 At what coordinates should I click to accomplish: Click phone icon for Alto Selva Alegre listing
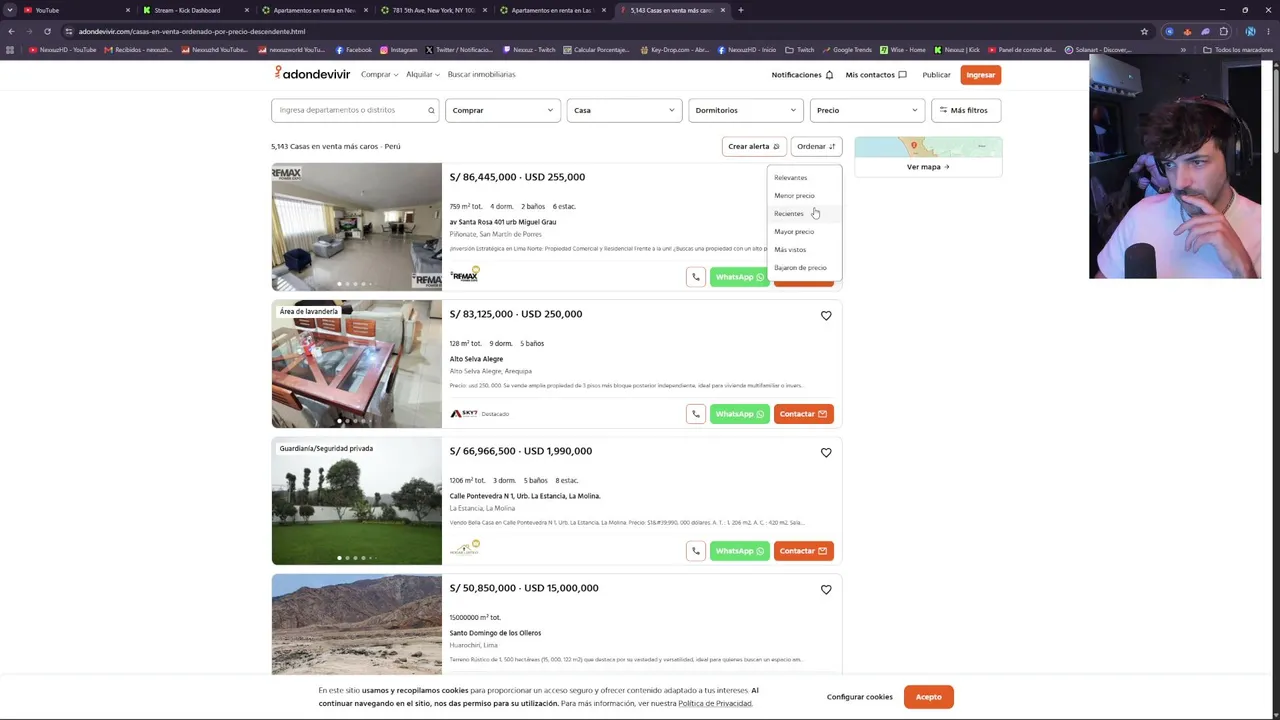click(696, 414)
